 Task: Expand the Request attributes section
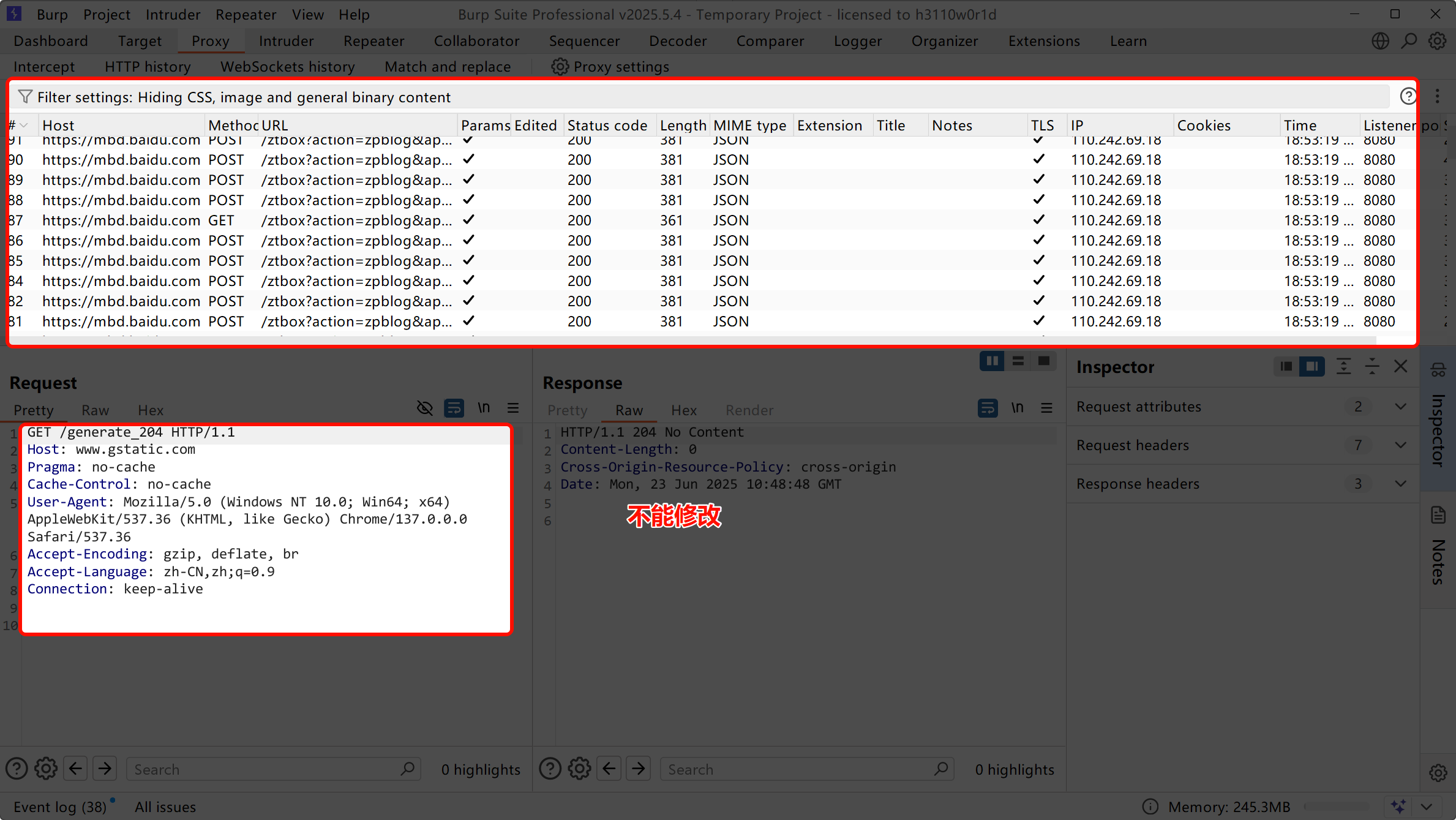[x=1400, y=407]
